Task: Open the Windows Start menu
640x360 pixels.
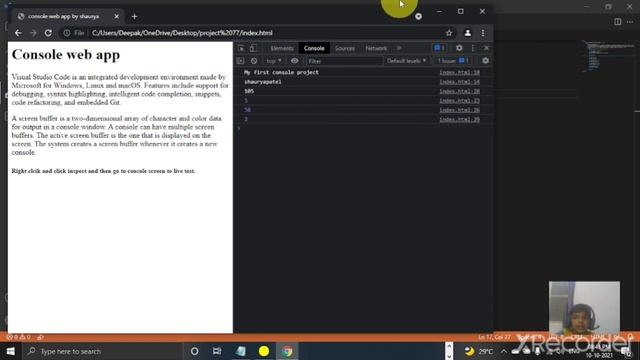Action: (x=10, y=351)
